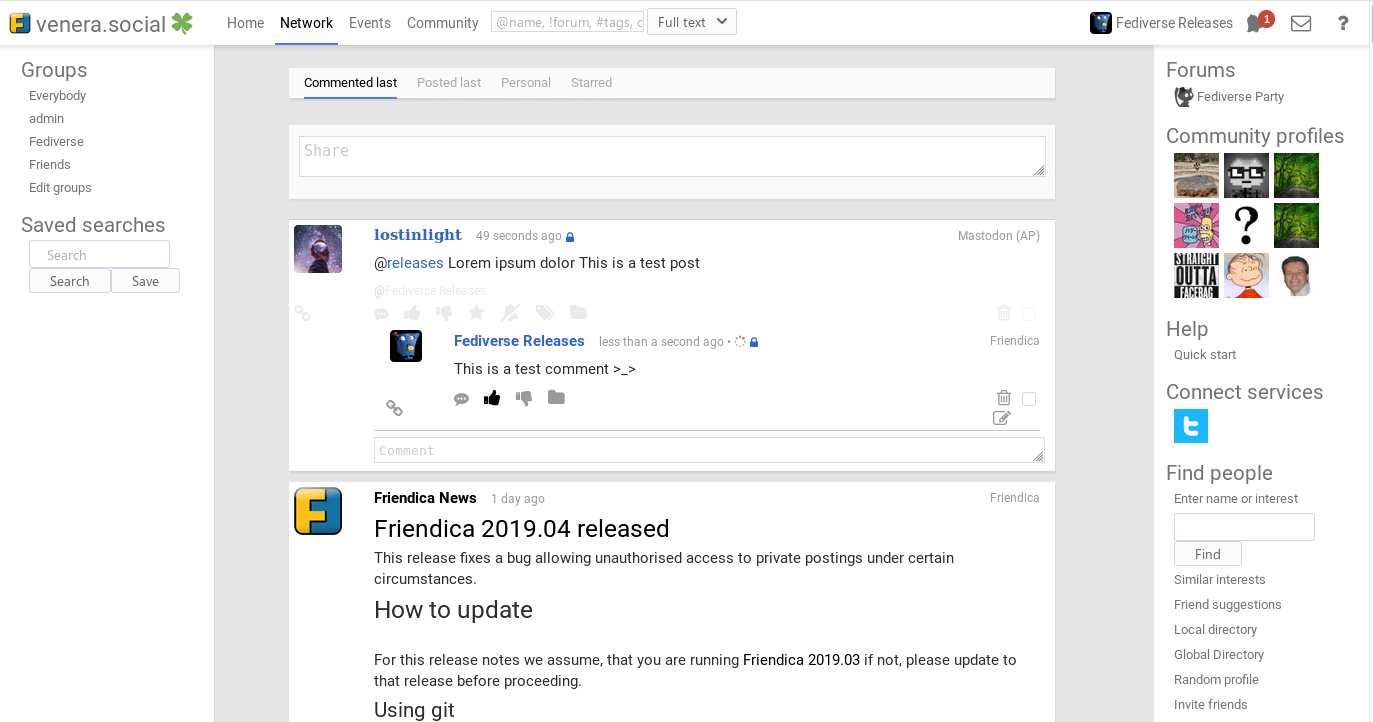Select checkbox on the lostinlight post

pyautogui.click(x=1029, y=314)
